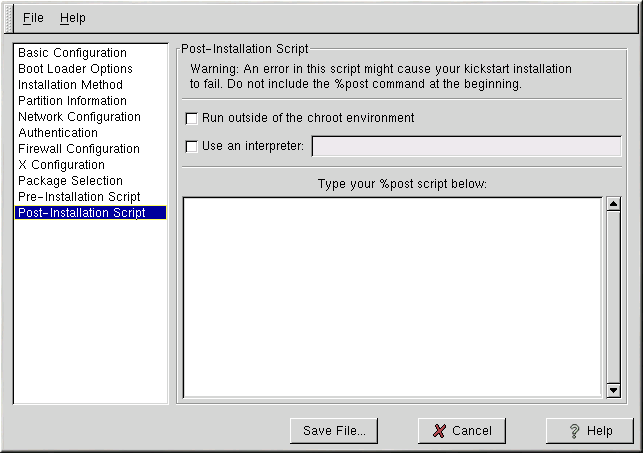
Task: Select Network Configuration entry
Action: click(x=78, y=117)
